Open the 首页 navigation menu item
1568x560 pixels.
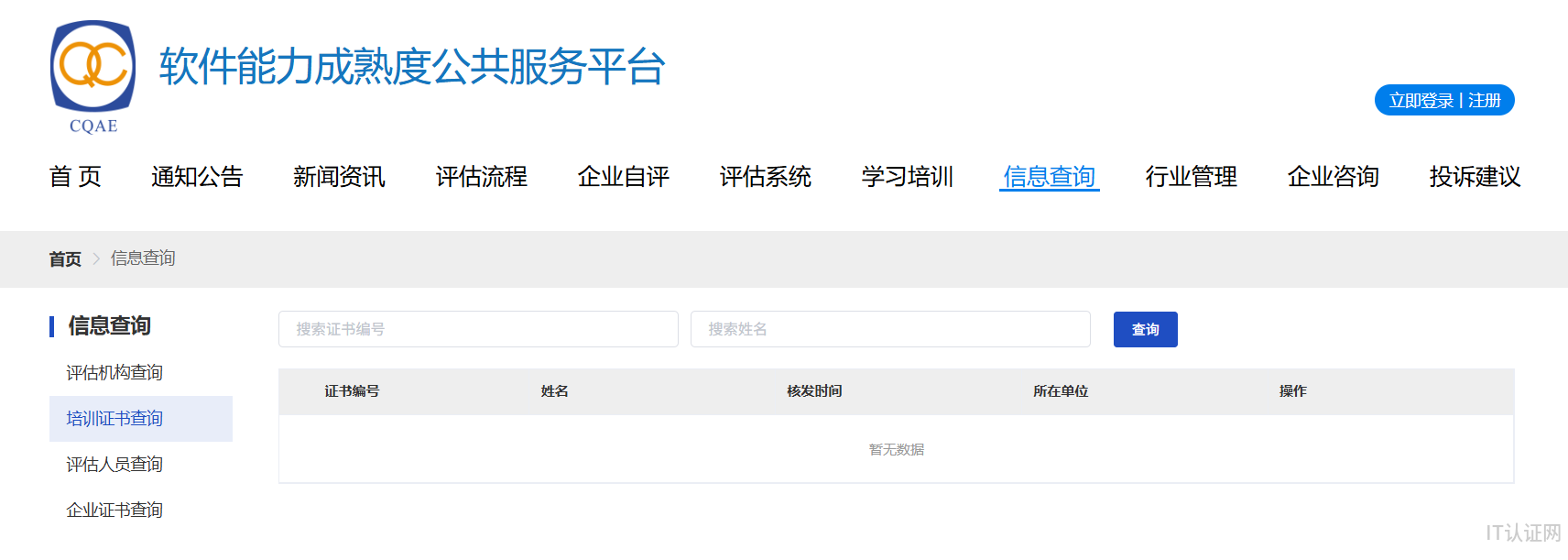[75, 176]
